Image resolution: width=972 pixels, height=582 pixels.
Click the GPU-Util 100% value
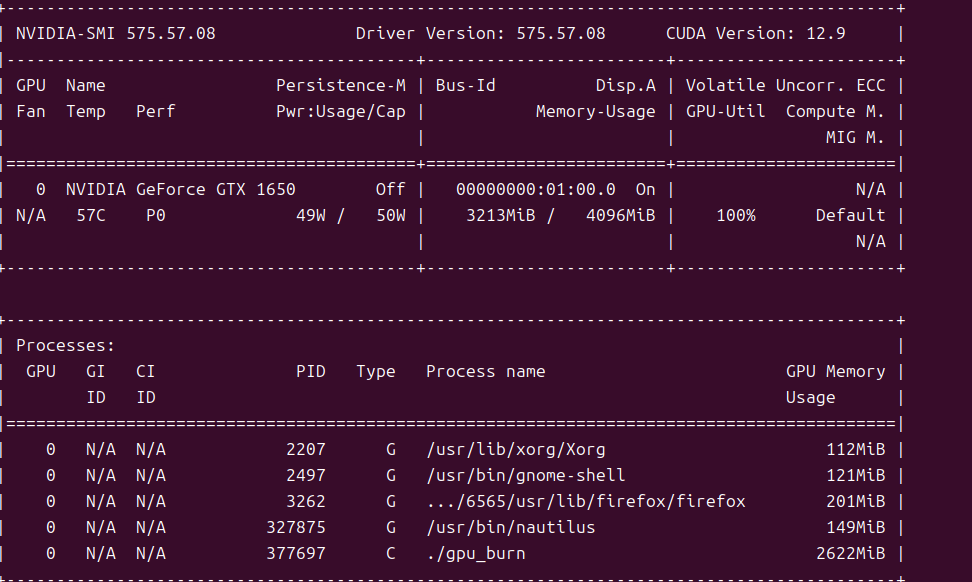tap(735, 215)
